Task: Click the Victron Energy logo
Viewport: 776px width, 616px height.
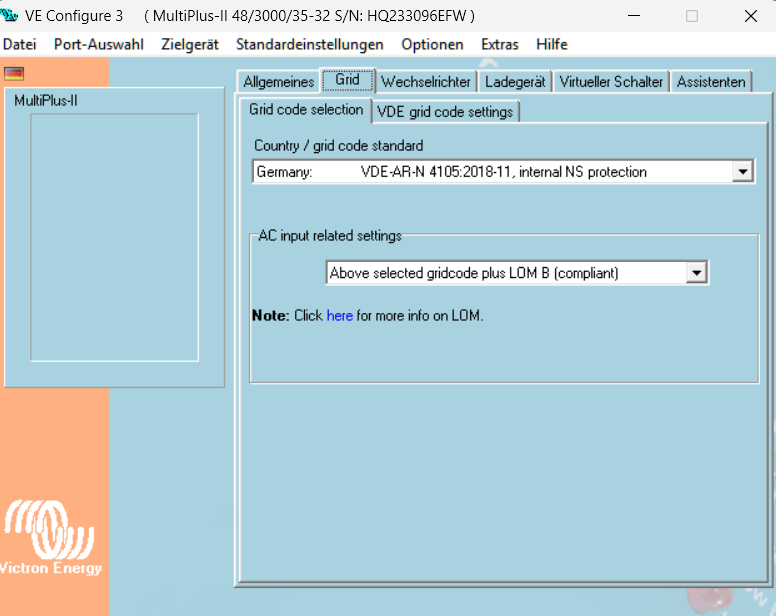Action: 49,538
